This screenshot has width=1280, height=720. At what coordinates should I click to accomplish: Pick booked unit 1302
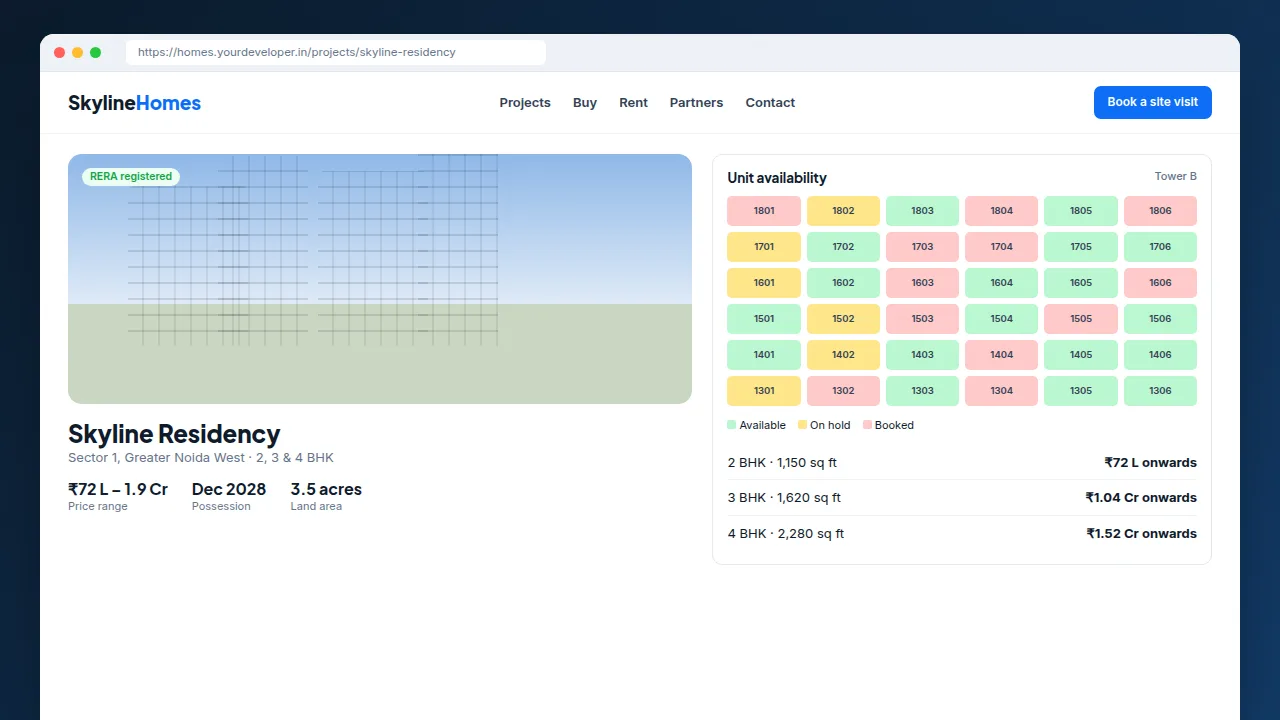point(843,391)
